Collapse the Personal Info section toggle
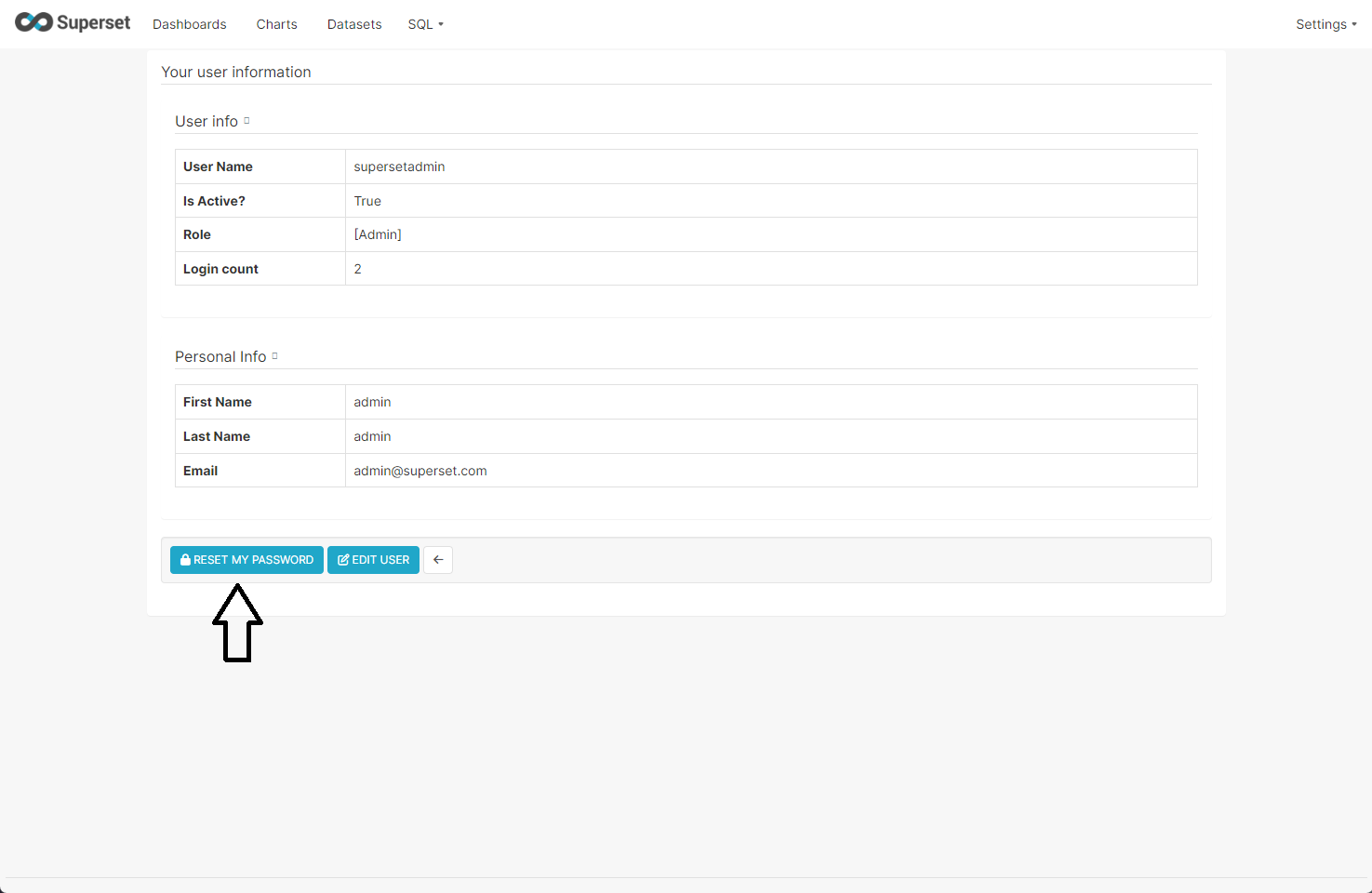The height and width of the screenshot is (893, 1372). [x=274, y=356]
